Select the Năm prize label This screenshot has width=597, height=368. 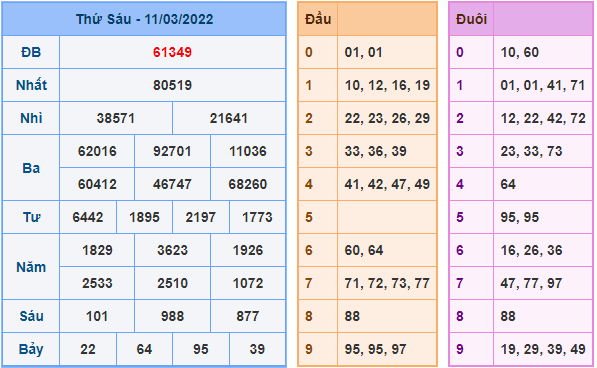pyautogui.click(x=31, y=267)
